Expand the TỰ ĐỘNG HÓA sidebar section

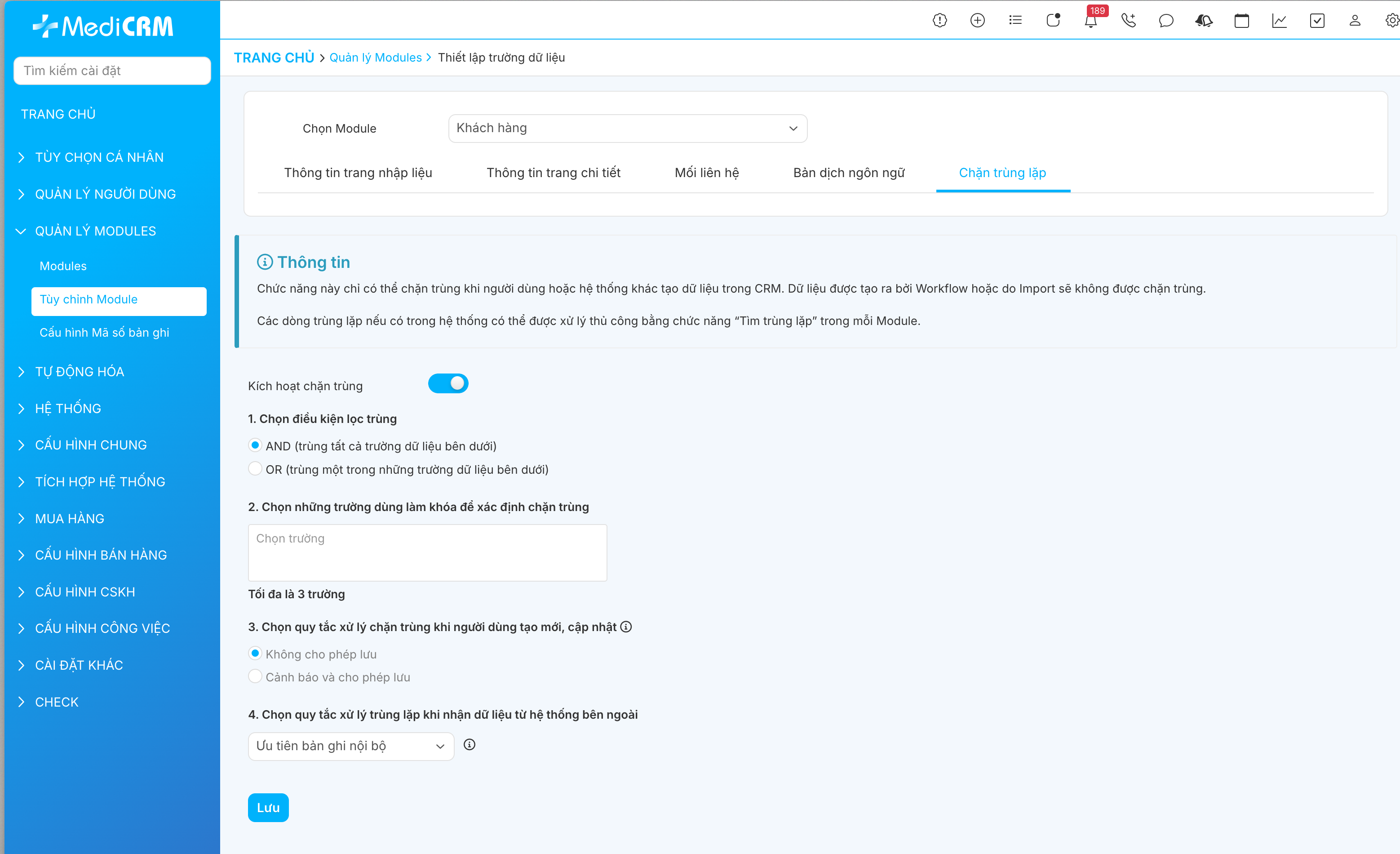coord(80,372)
